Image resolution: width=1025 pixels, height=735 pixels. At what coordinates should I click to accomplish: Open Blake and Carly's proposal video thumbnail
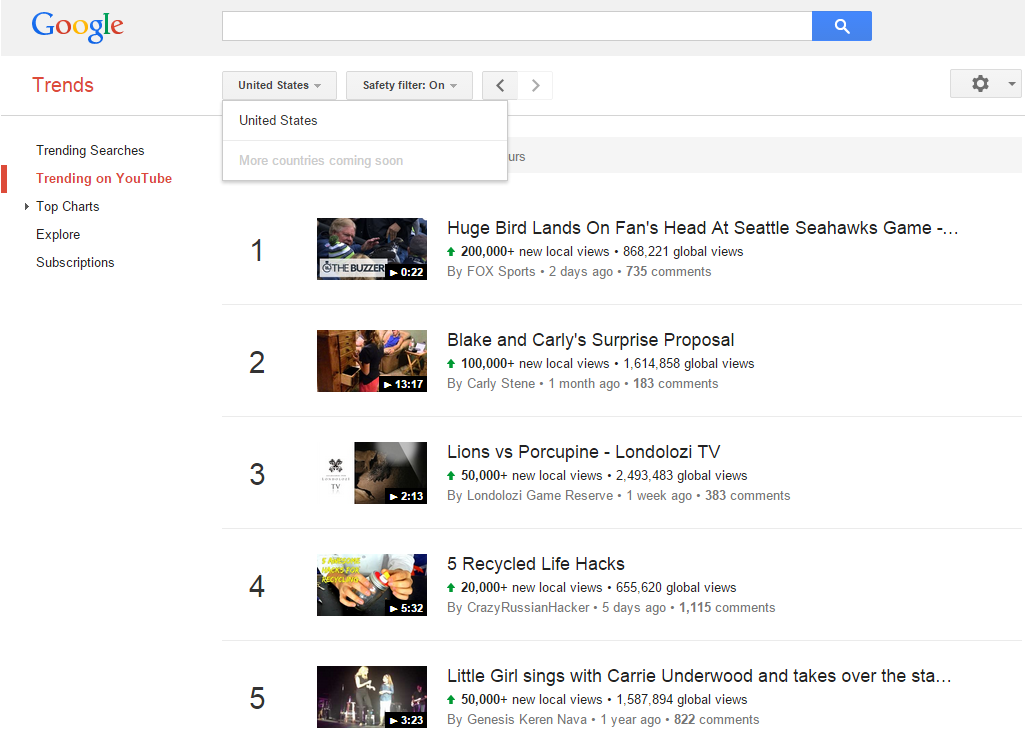point(372,361)
